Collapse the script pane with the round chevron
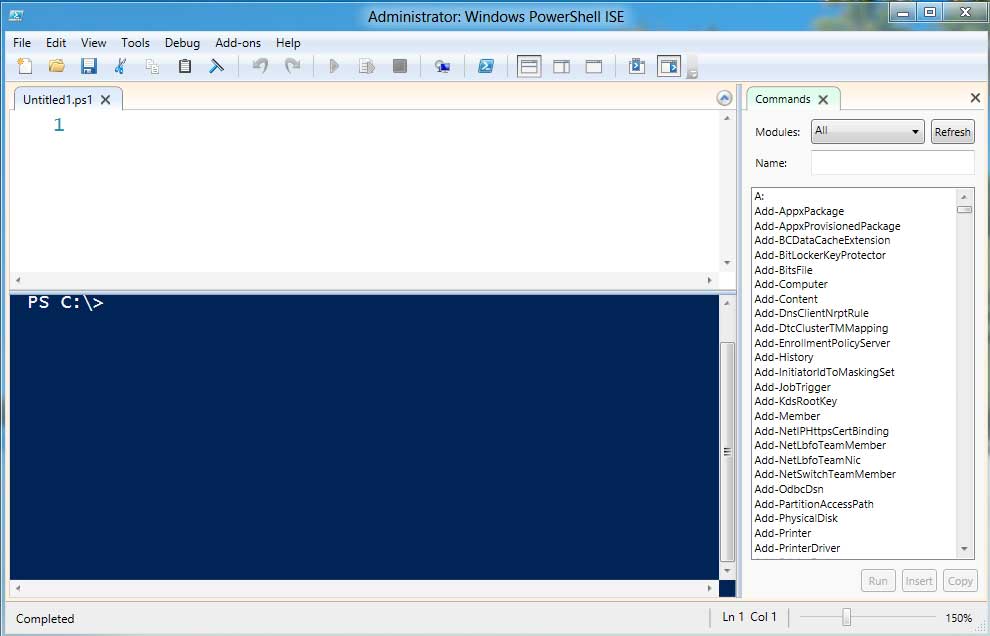 [724, 98]
